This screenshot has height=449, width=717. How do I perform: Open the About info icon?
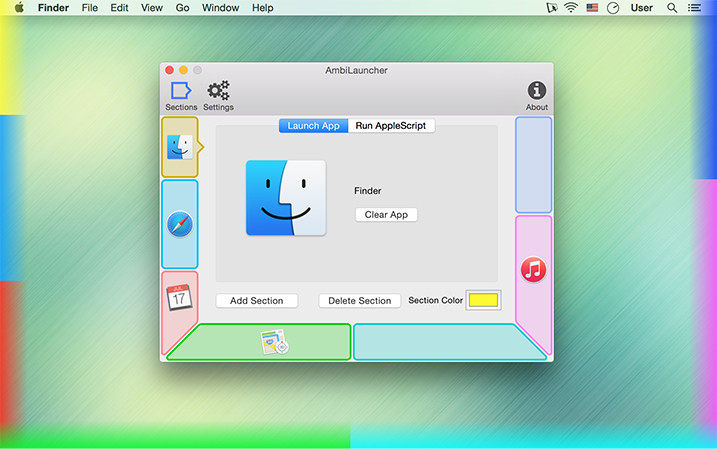pos(537,93)
